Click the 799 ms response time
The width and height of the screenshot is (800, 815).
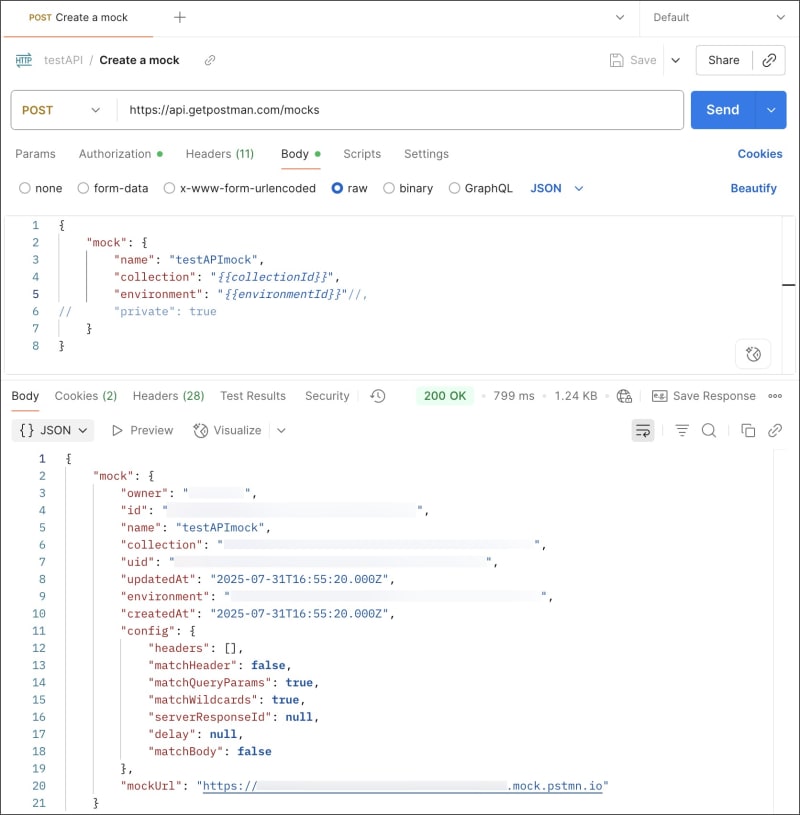[514, 396]
